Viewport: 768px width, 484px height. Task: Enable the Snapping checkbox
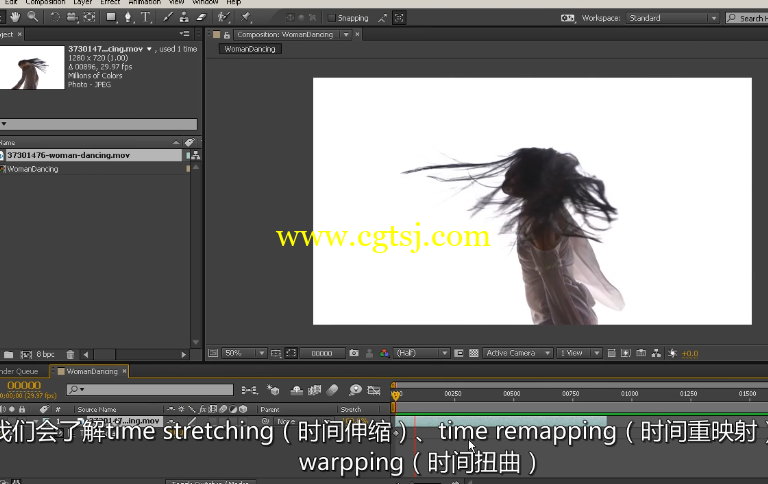pos(332,18)
